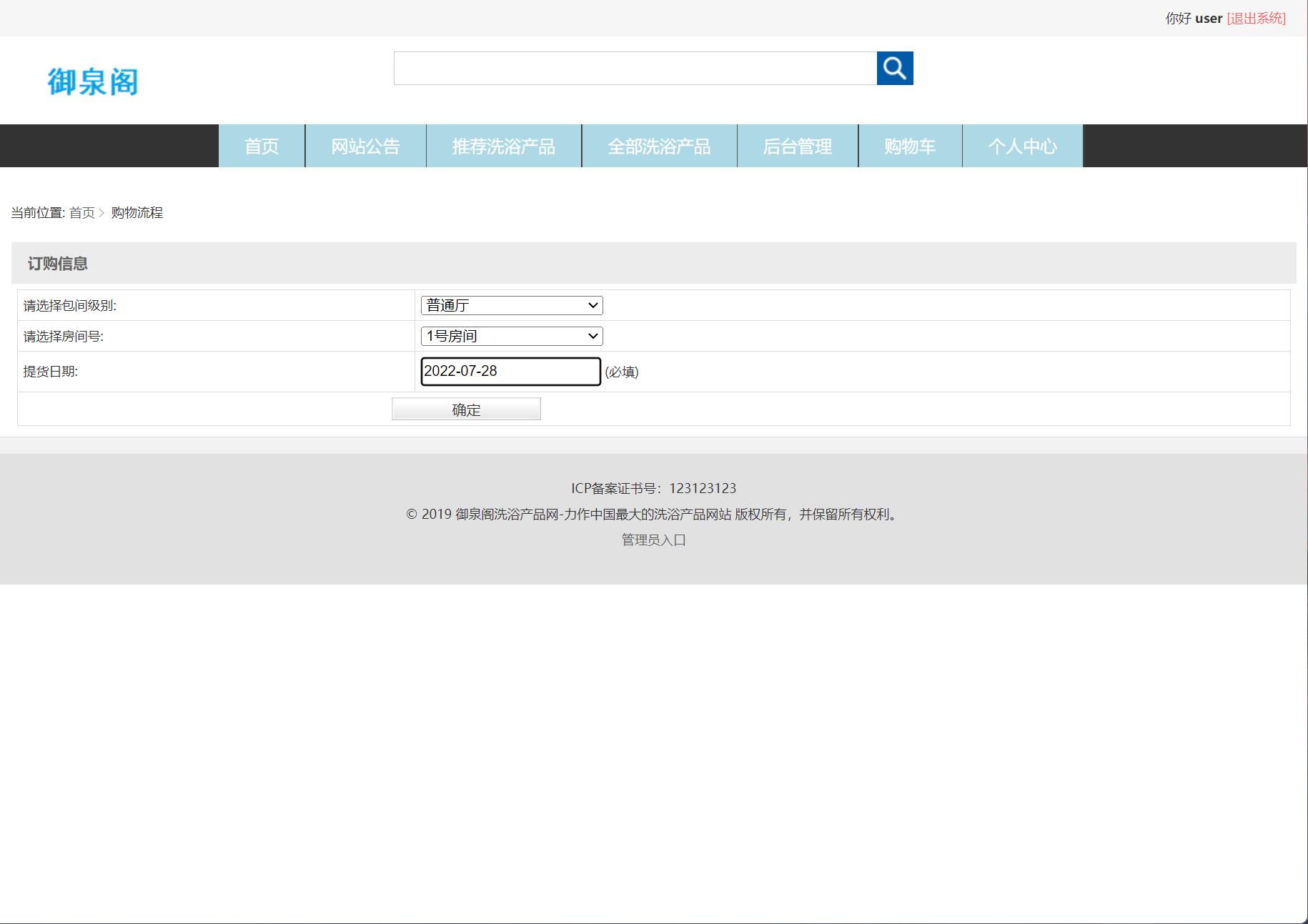Screen dimensions: 1308x924
Task: Open 个人中心 from the navigation bar
Action: coord(1023,146)
